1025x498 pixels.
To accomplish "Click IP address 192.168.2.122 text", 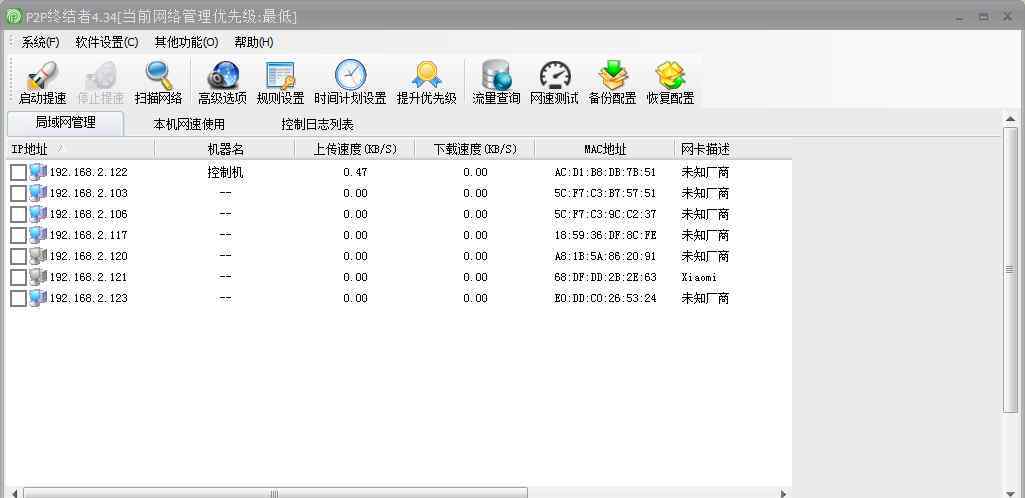I will point(88,173).
